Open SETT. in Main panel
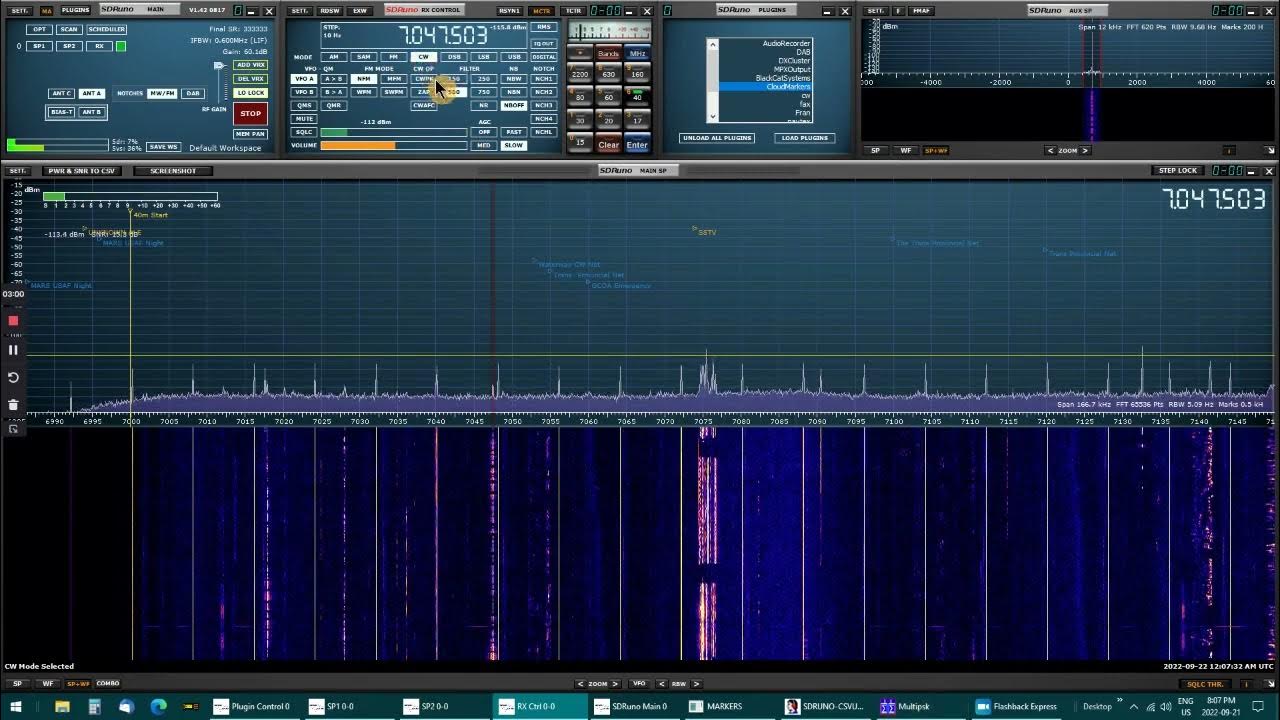 (20, 10)
